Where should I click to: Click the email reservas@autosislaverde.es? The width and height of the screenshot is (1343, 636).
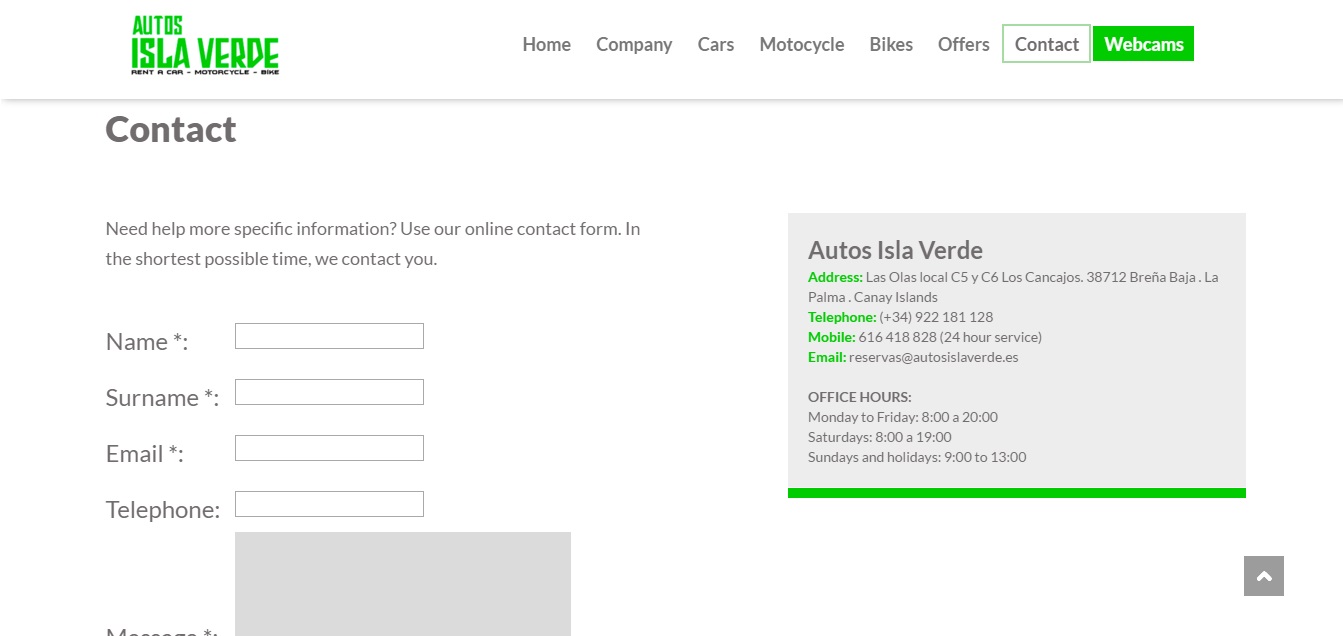point(933,357)
